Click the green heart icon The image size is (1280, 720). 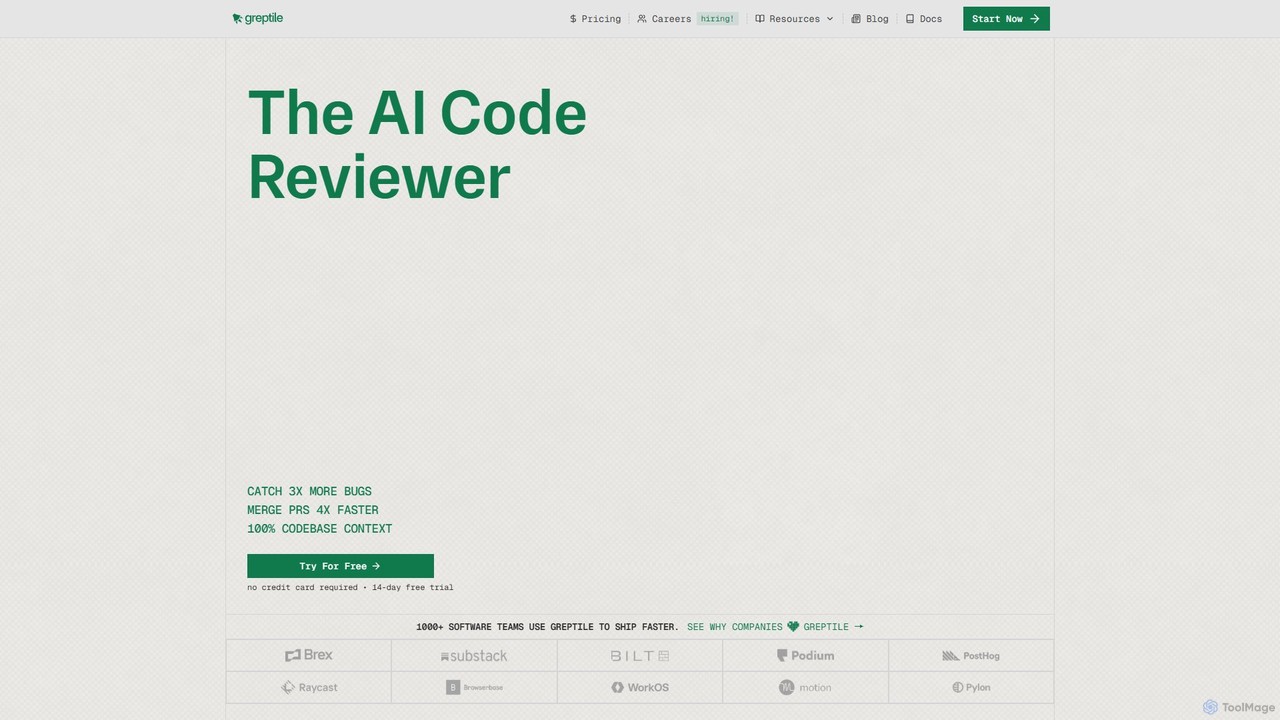click(793, 627)
